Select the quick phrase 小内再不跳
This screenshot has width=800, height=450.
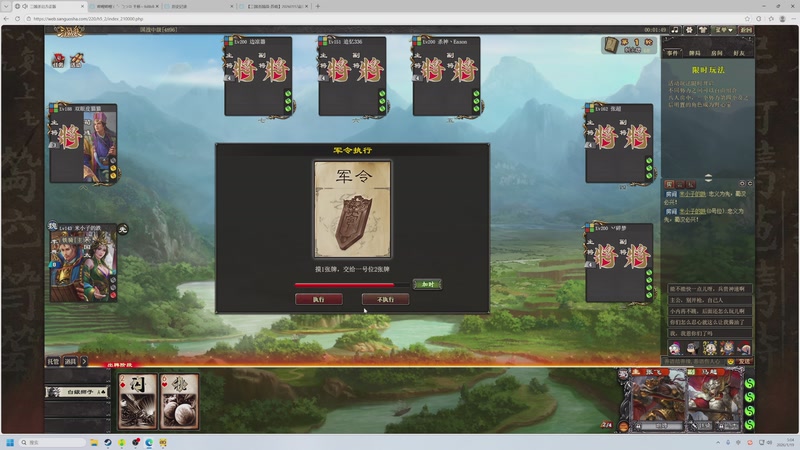pos(710,311)
